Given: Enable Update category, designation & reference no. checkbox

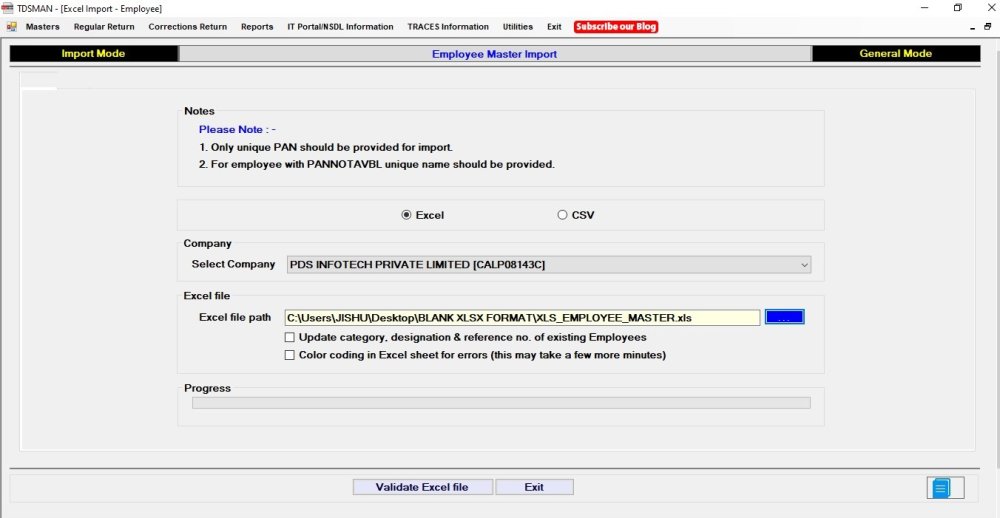Looking at the screenshot, I should coord(290,337).
